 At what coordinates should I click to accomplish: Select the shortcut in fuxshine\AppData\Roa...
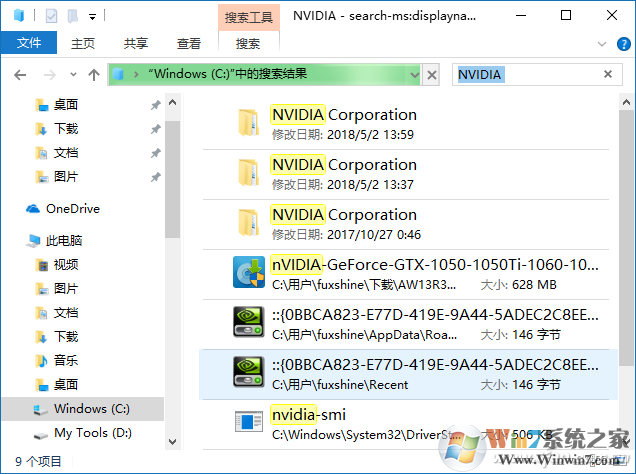(406, 324)
